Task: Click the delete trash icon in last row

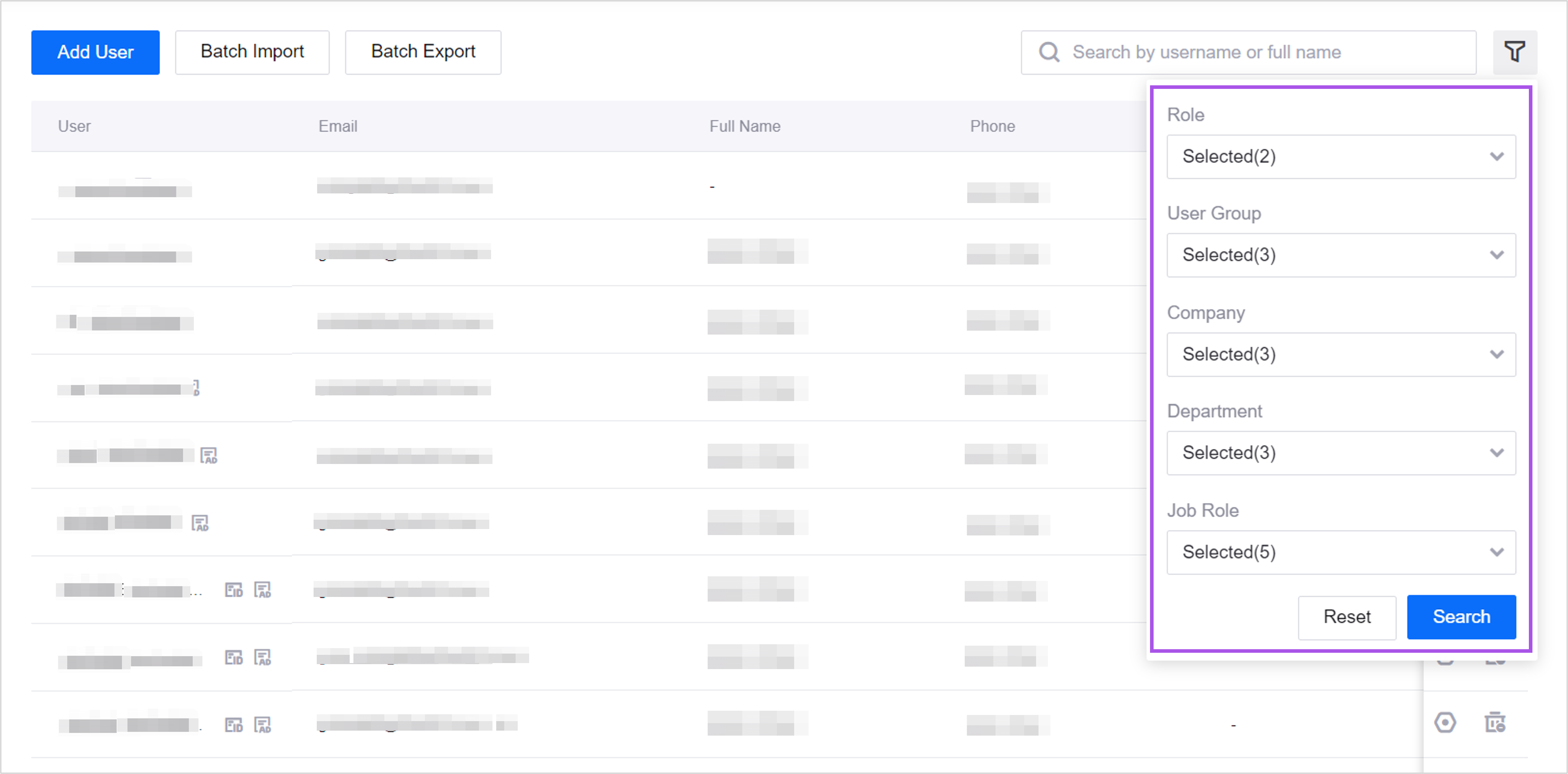Action: click(x=1495, y=722)
